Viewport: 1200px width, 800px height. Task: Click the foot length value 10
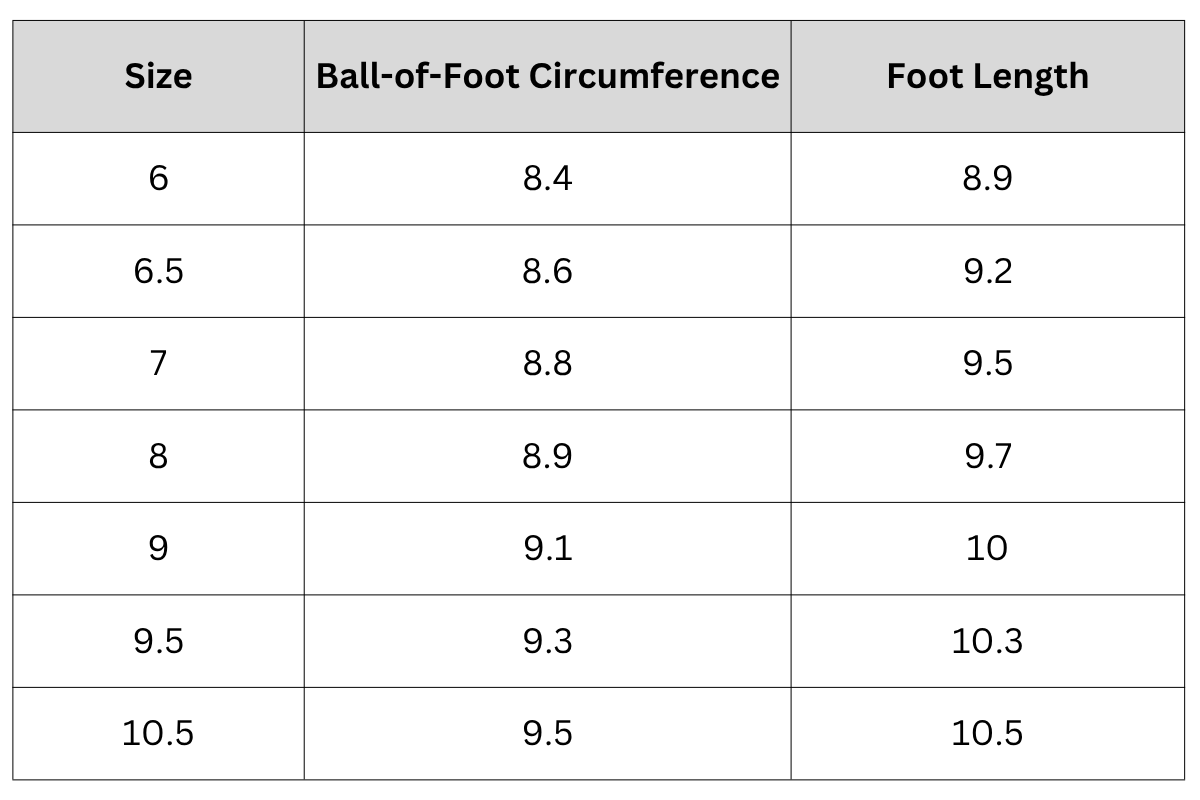click(987, 548)
